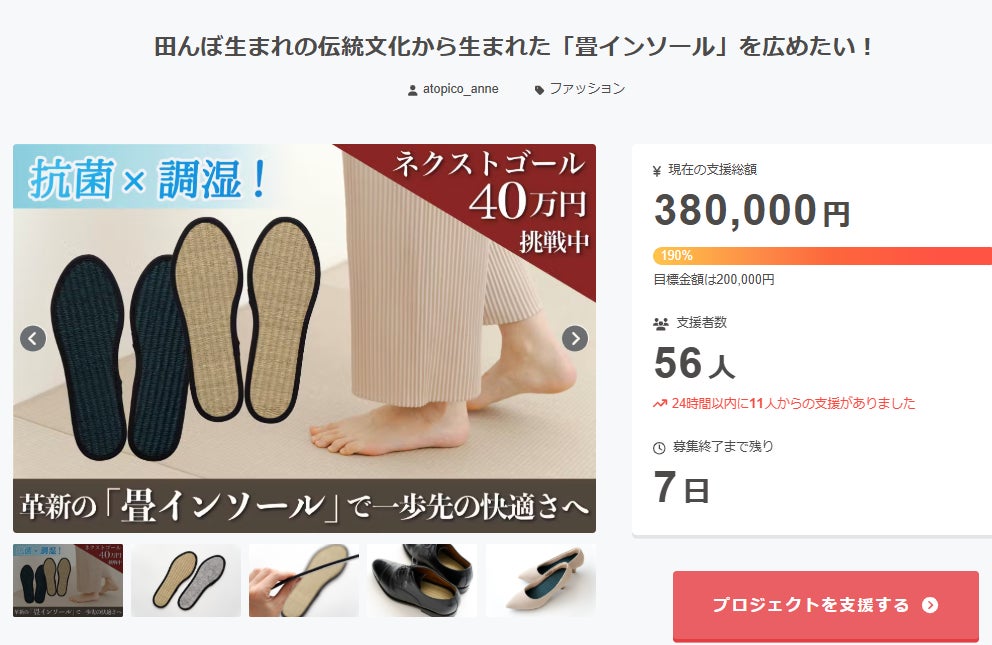Select the beige pumps thumbnail
Screen dimensions: 992x645
coord(541,580)
